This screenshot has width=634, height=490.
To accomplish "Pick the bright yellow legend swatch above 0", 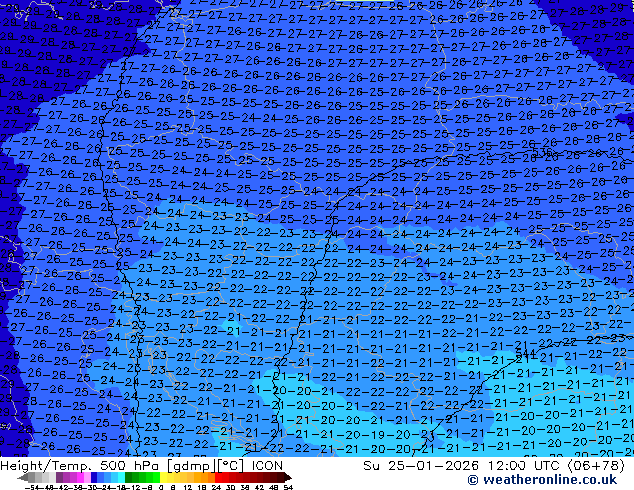I will pyautogui.click(x=164, y=478).
